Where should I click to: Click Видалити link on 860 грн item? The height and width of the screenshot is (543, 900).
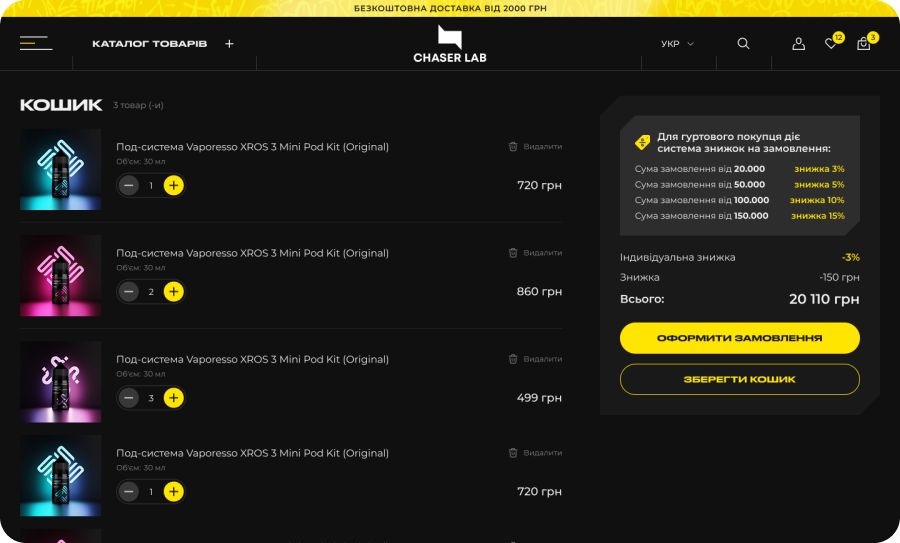pos(542,253)
